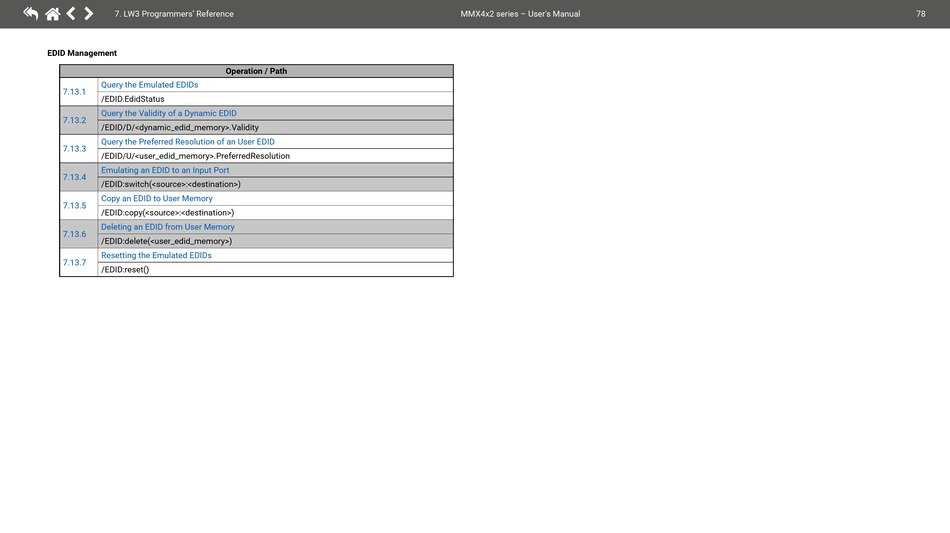Click the 'Operation / Path' table header
The image size is (950, 533).
point(256,71)
